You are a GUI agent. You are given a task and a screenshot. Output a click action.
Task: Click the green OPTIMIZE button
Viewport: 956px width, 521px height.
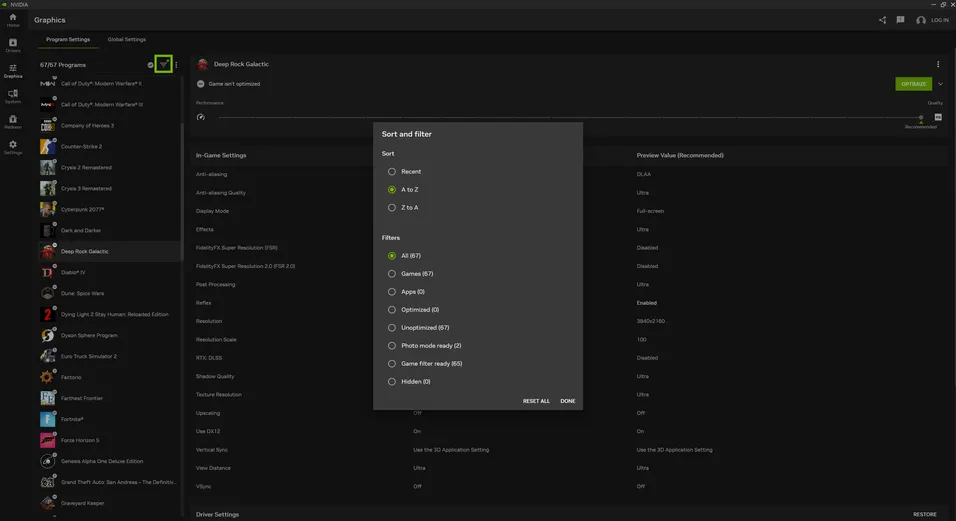[913, 84]
